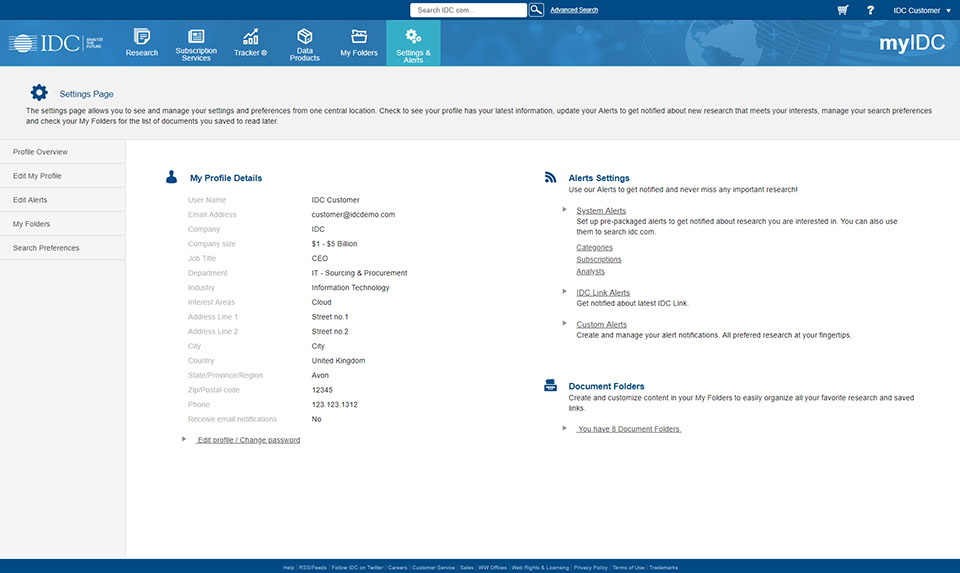Click the '$1 - $5 Billion' company size
960x573 pixels.
click(x=334, y=244)
